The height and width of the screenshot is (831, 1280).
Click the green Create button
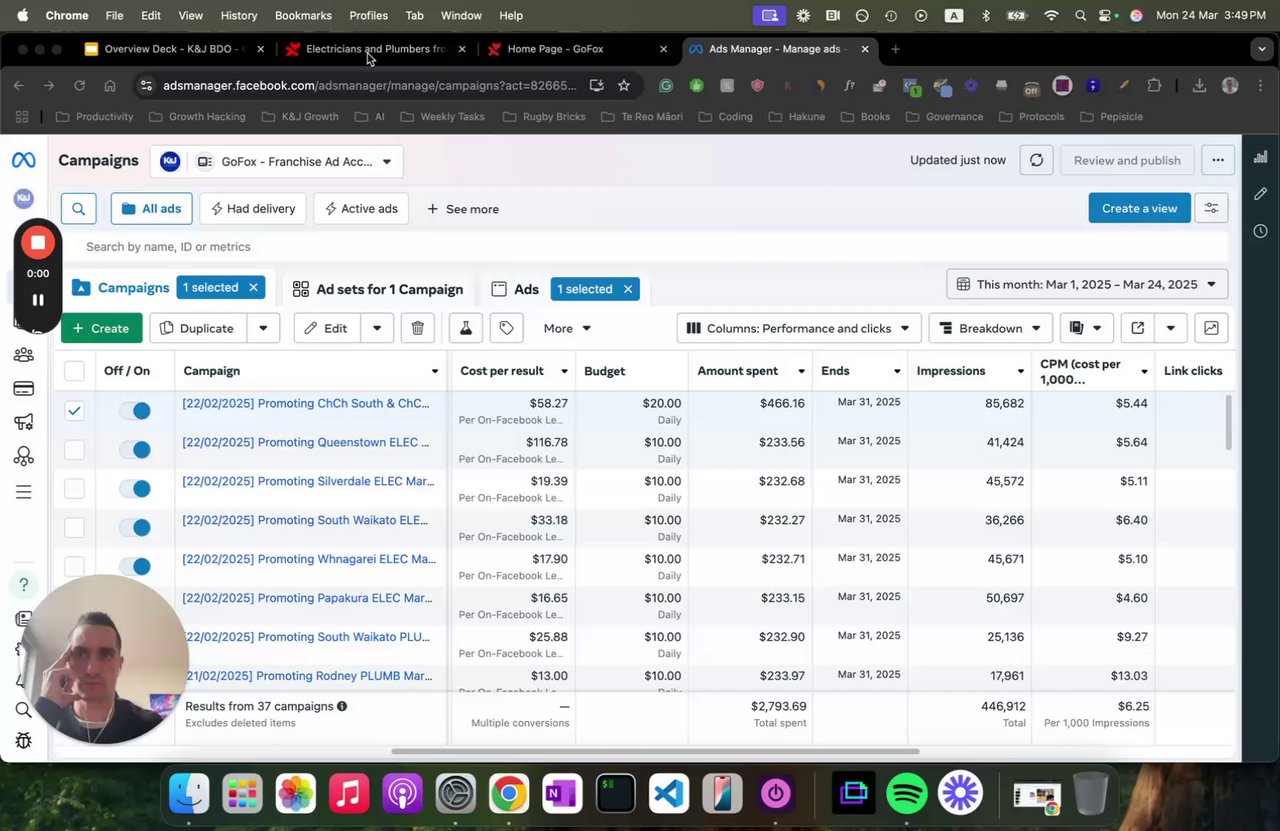click(100, 328)
